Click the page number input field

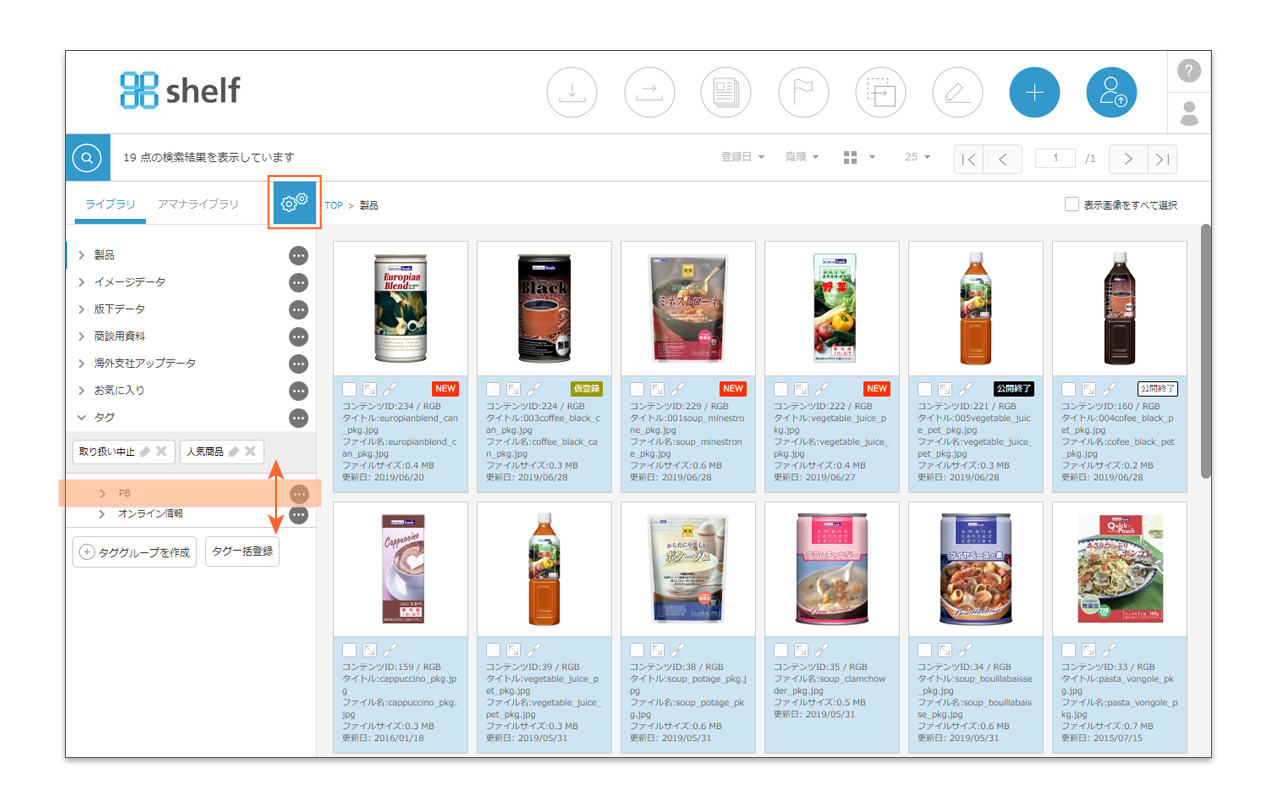tap(1055, 158)
